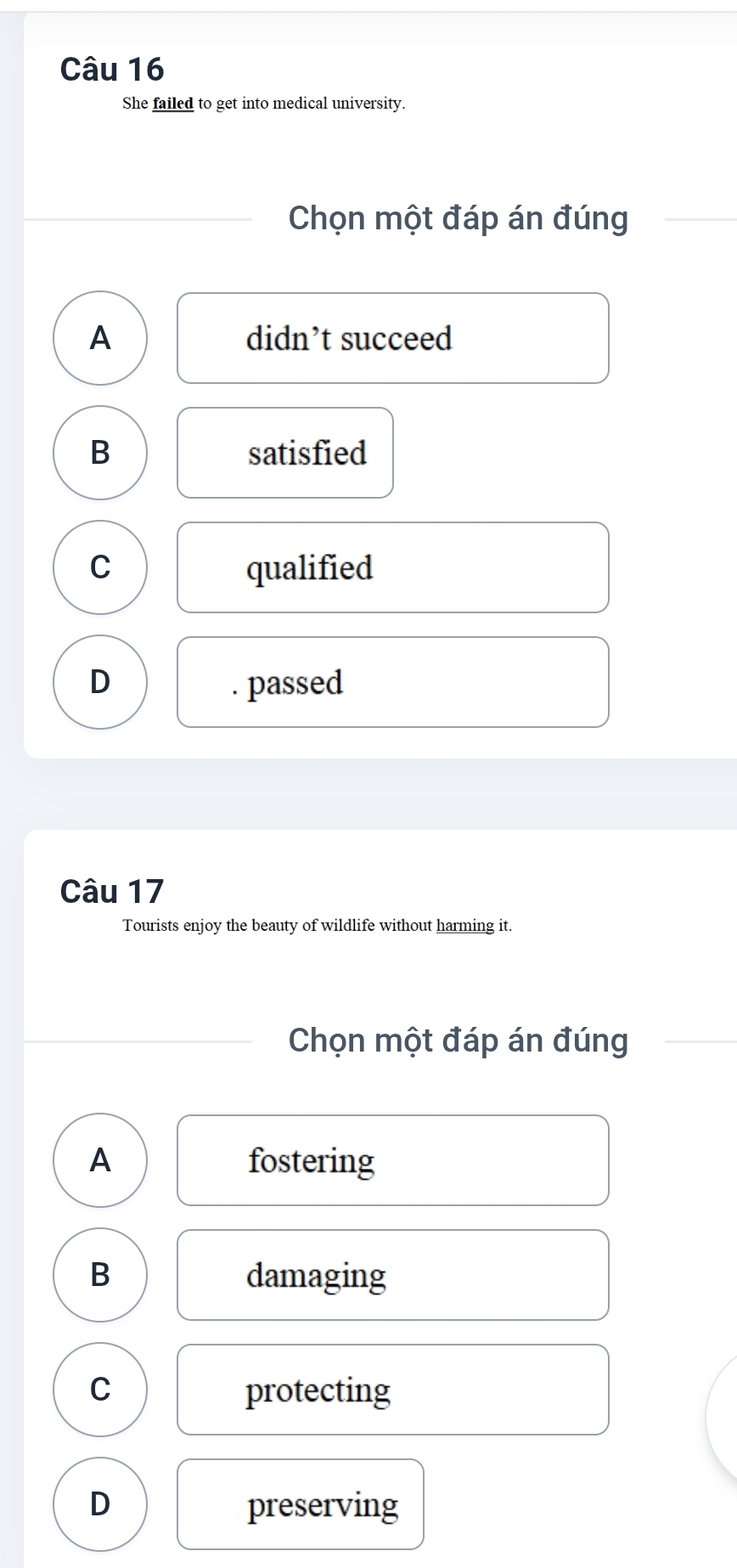Choose the answer "passed"
Screen dimensions: 737x1568
click(393, 682)
